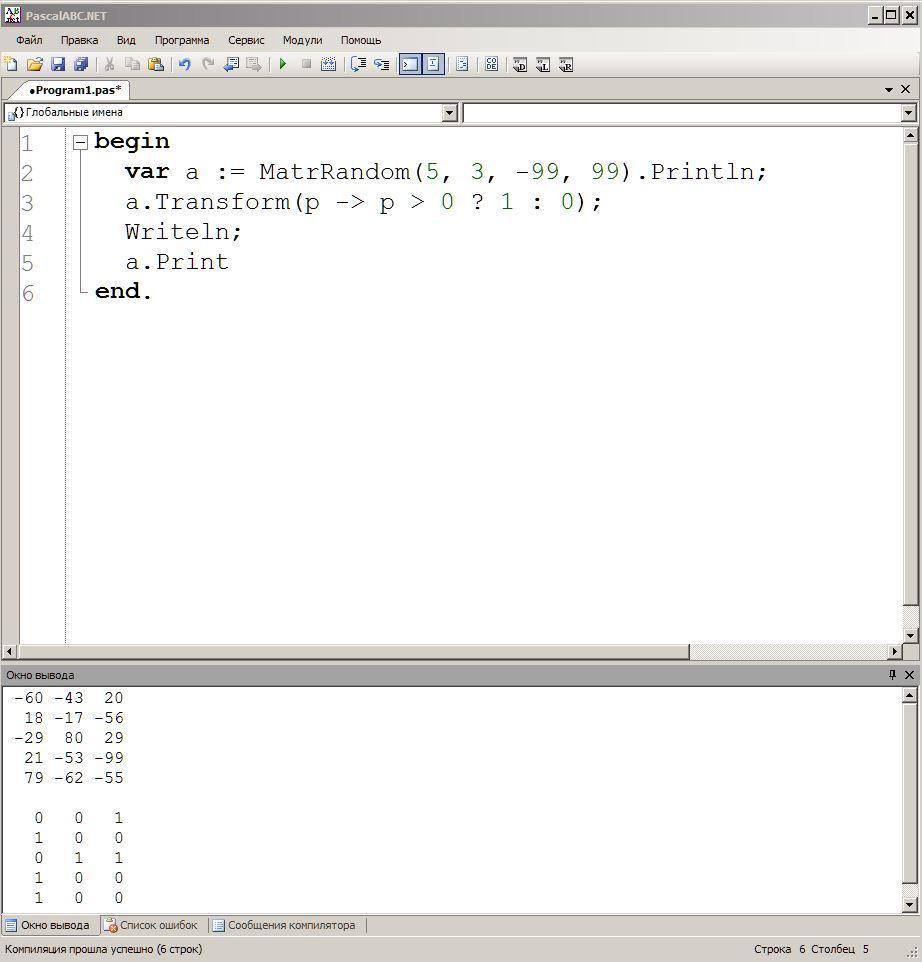Compile the program icon
Image resolution: width=922 pixels, height=962 pixels.
329,64
